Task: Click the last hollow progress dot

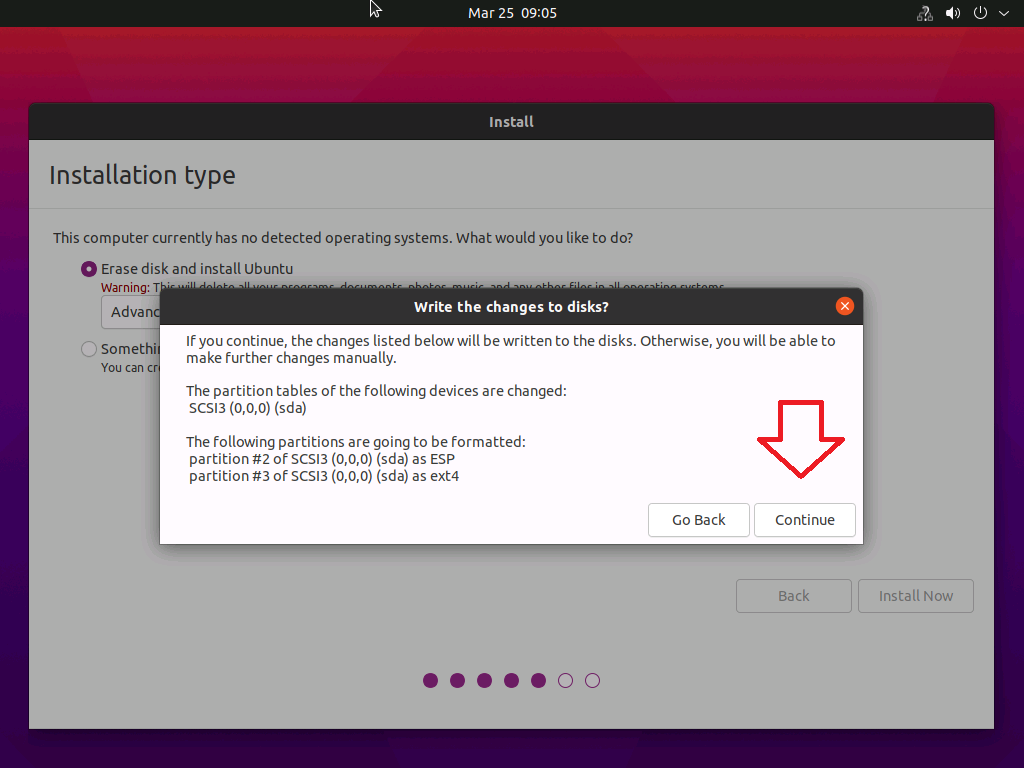Action: point(592,681)
